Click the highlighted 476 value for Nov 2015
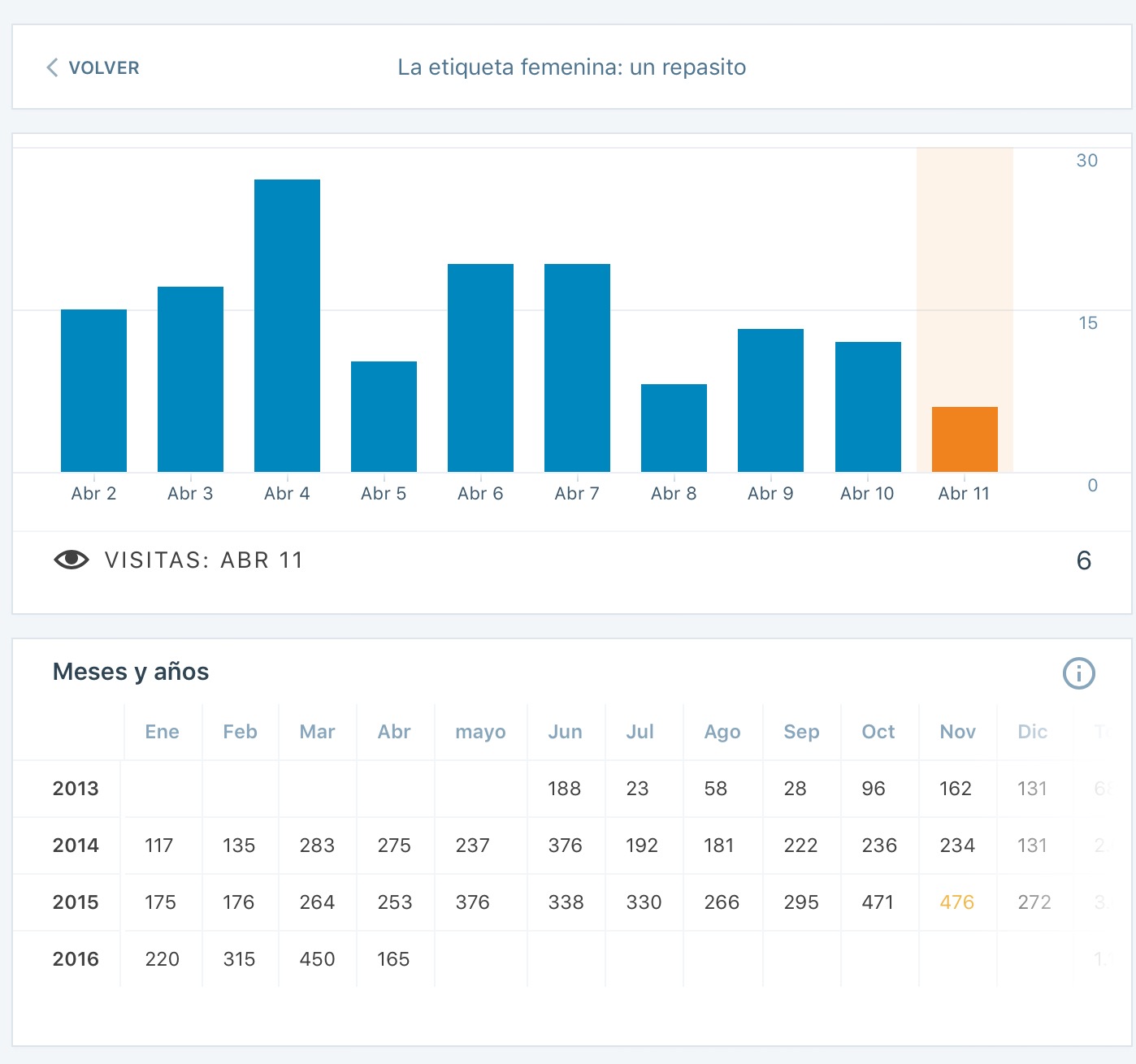Image resolution: width=1136 pixels, height=1064 pixels. click(x=957, y=902)
